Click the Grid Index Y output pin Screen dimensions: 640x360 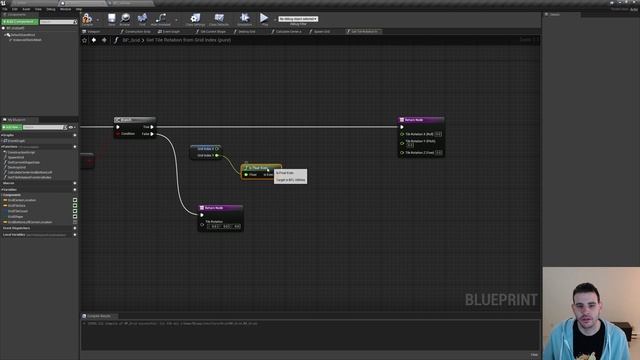coord(217,156)
